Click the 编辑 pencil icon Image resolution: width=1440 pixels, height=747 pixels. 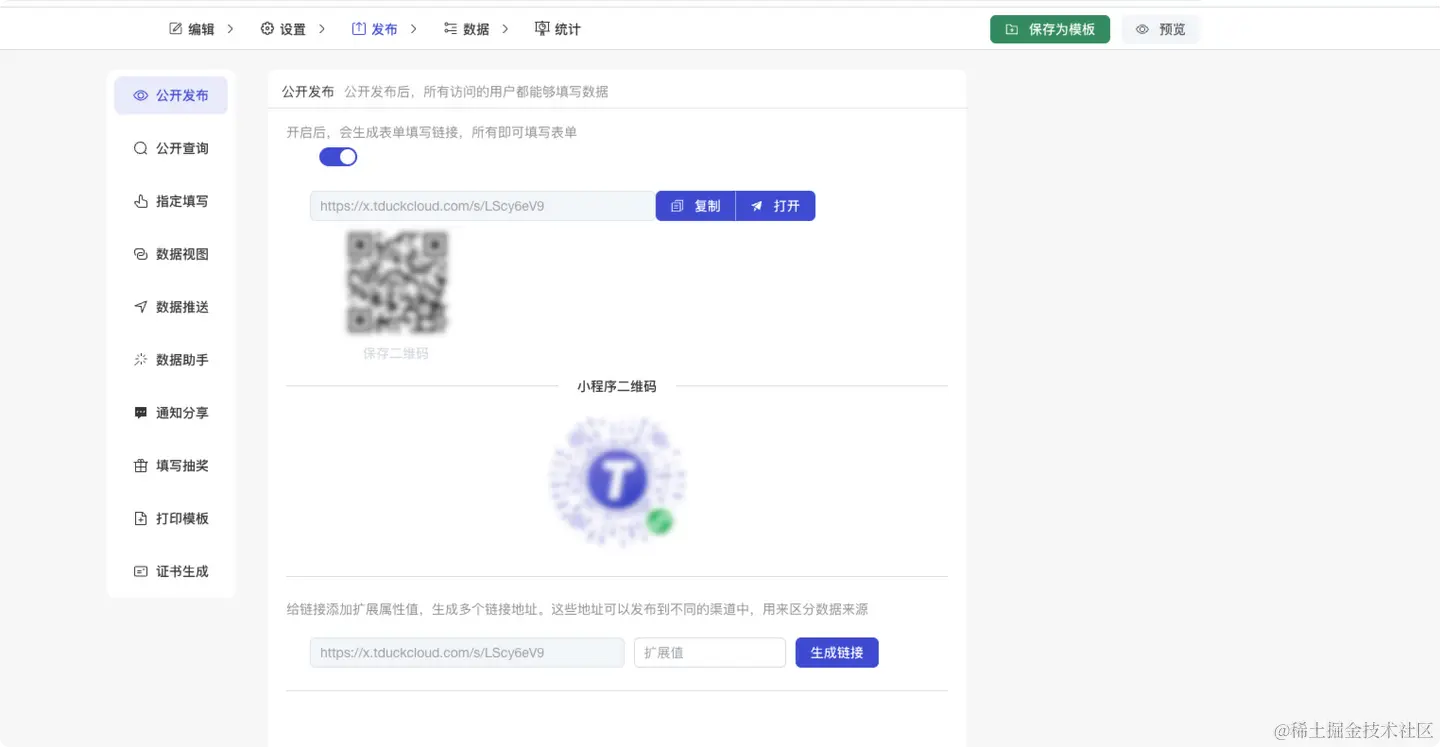[176, 29]
